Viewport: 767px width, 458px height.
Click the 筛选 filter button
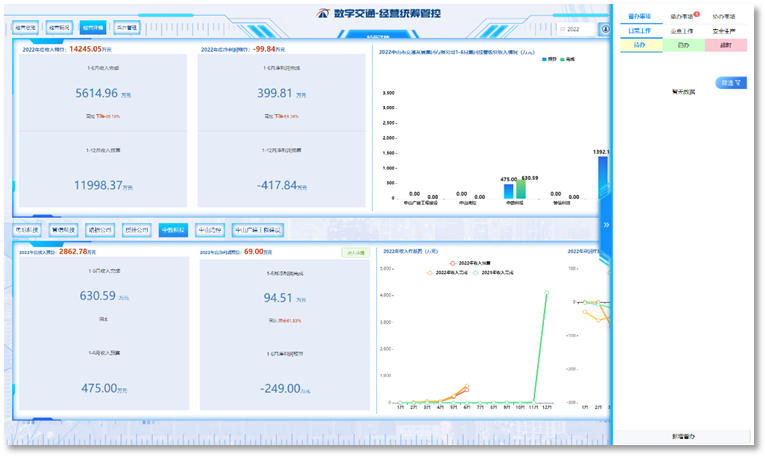click(x=731, y=83)
